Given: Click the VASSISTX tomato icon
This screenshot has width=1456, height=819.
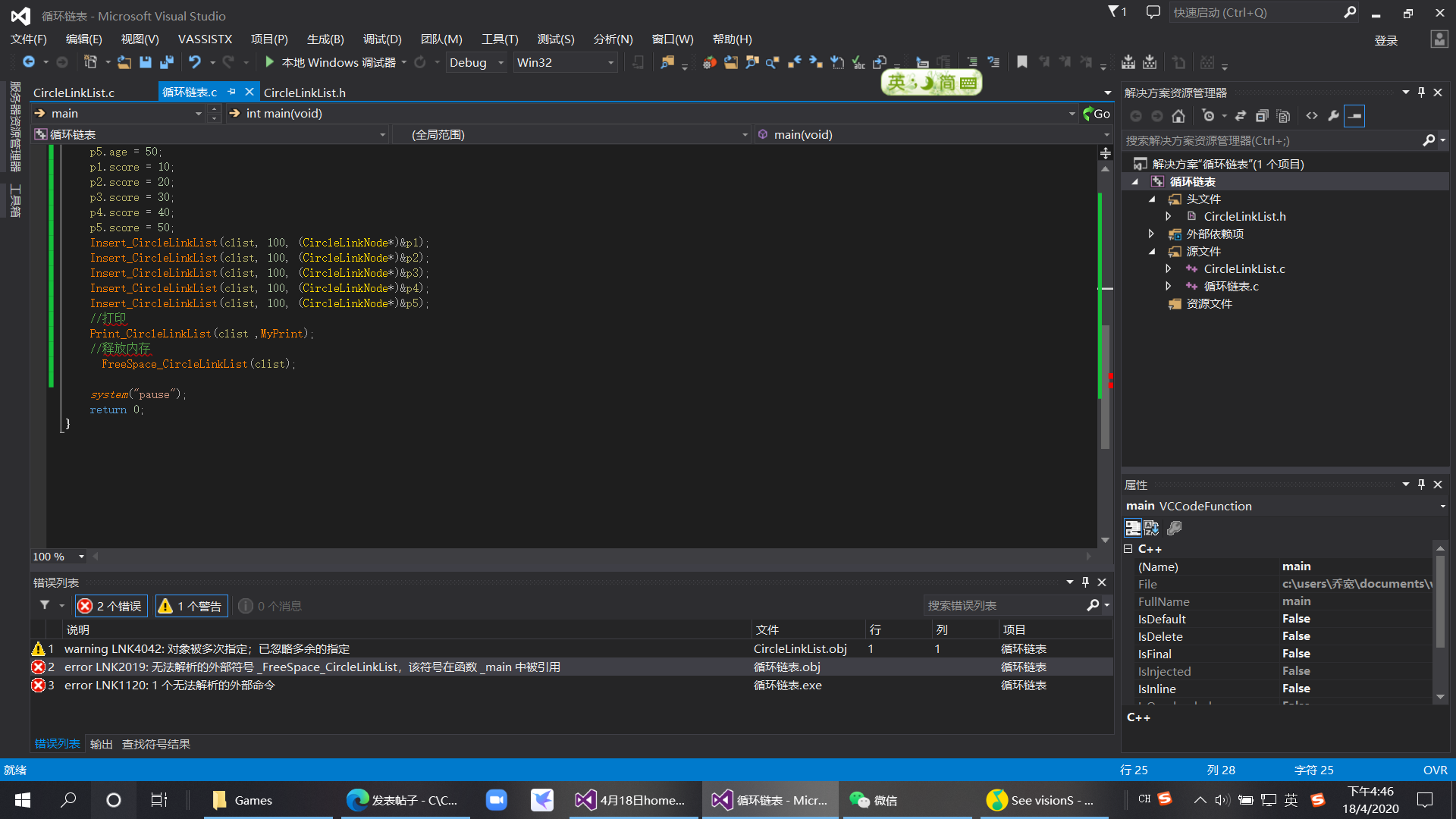Looking at the screenshot, I should tap(709, 62).
